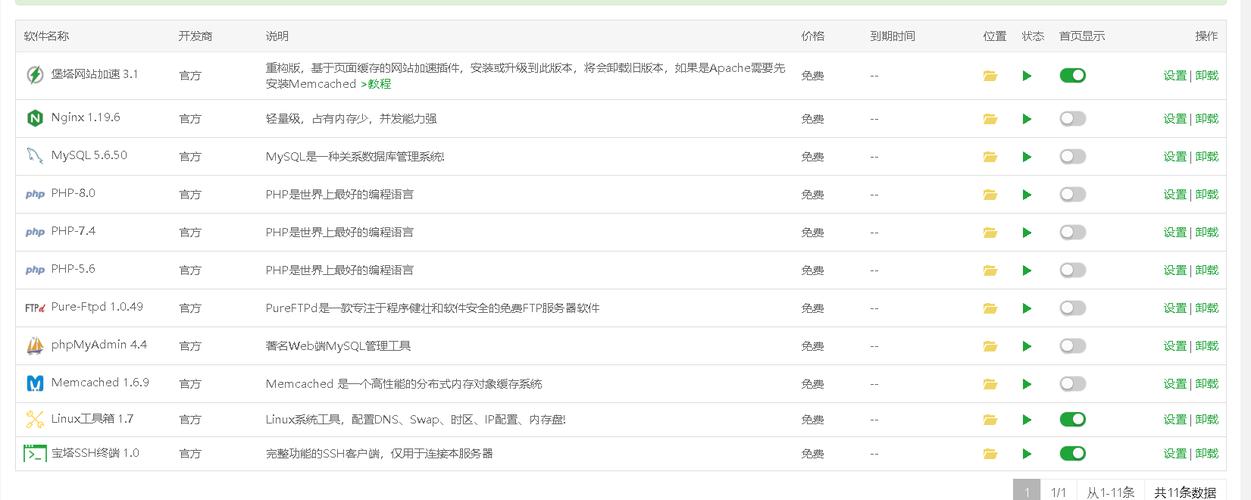The image size is (1251, 500).
Task: Open 设置 for PHP-8.0
Action: click(1175, 195)
